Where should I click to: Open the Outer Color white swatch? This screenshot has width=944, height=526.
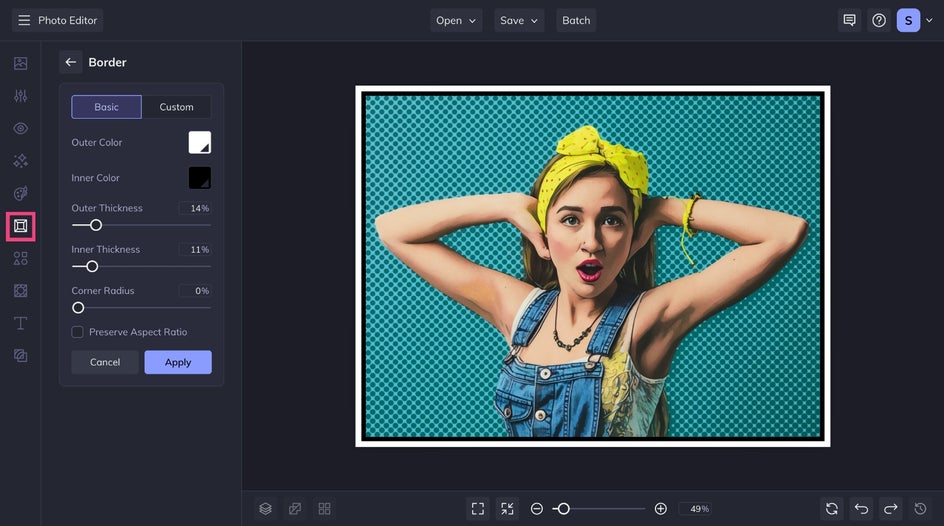pos(200,142)
